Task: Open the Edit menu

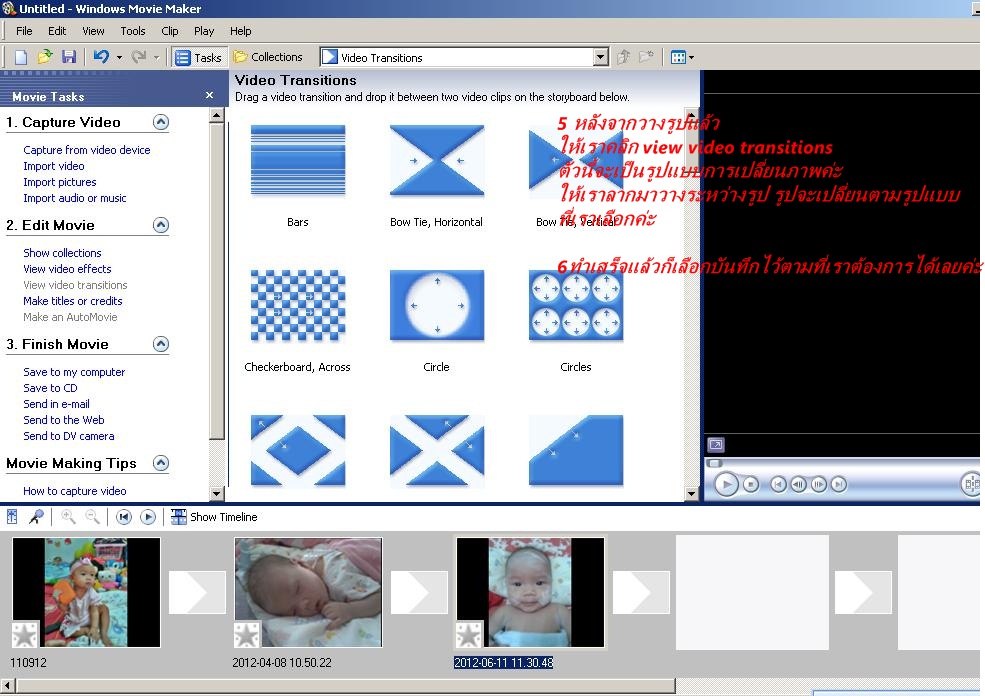Action: click(x=57, y=31)
